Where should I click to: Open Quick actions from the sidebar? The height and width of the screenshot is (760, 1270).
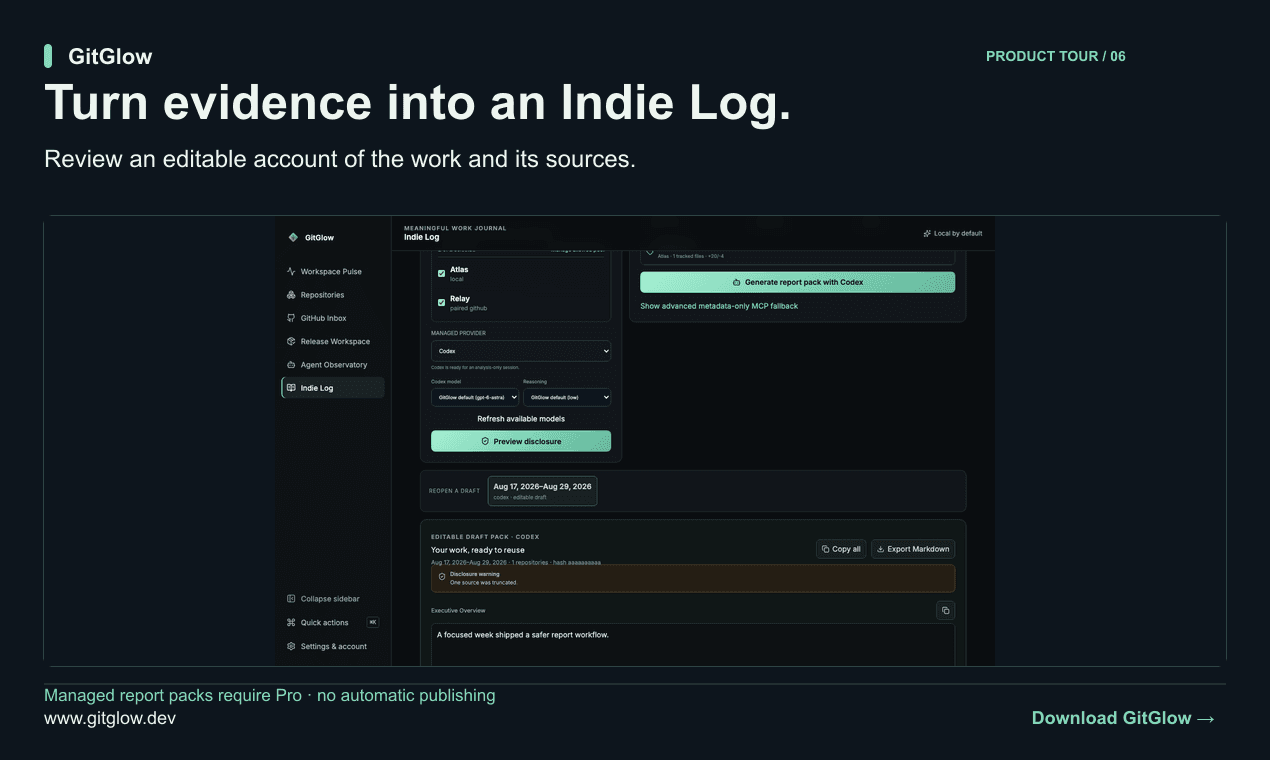click(x=332, y=622)
